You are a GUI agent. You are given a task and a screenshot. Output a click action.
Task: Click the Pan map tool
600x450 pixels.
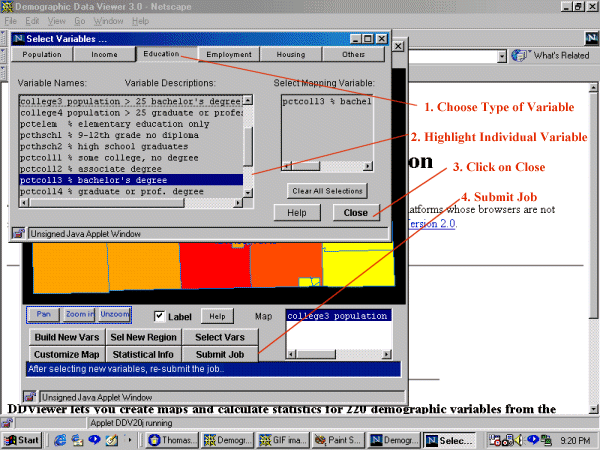pyautogui.click(x=43, y=314)
